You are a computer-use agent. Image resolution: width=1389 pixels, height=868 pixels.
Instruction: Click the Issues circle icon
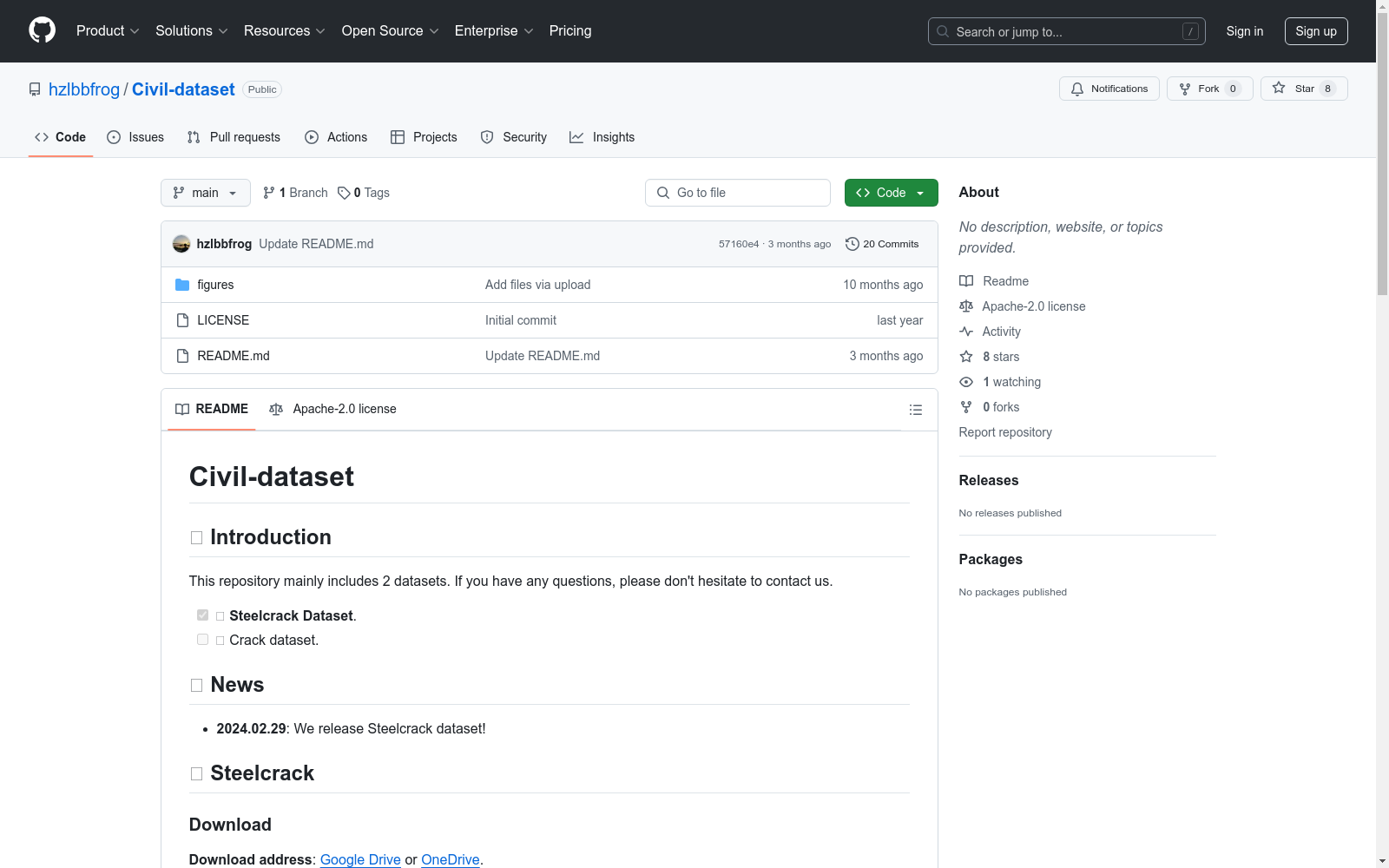point(114,137)
